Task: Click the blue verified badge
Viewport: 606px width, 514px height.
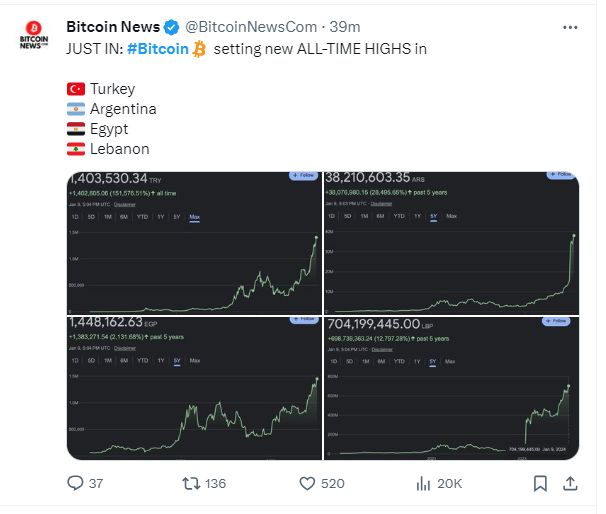Action: point(171,27)
